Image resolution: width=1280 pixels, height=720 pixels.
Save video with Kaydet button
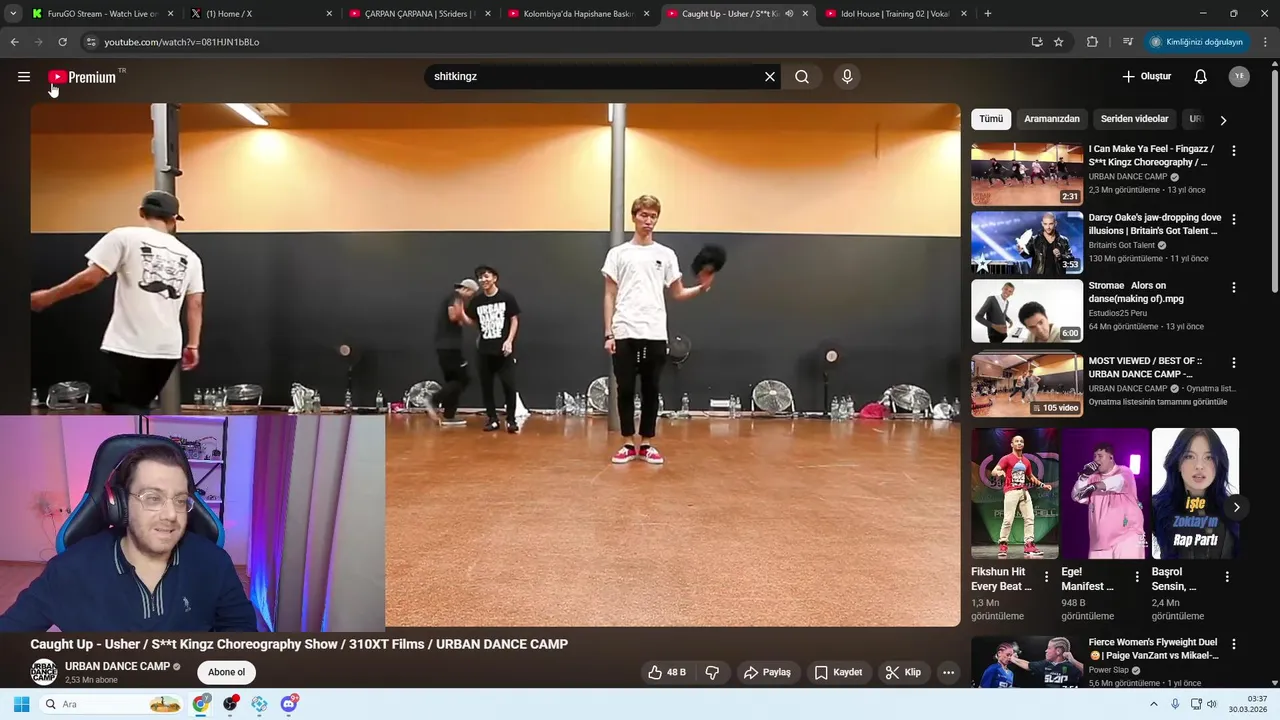tap(838, 673)
